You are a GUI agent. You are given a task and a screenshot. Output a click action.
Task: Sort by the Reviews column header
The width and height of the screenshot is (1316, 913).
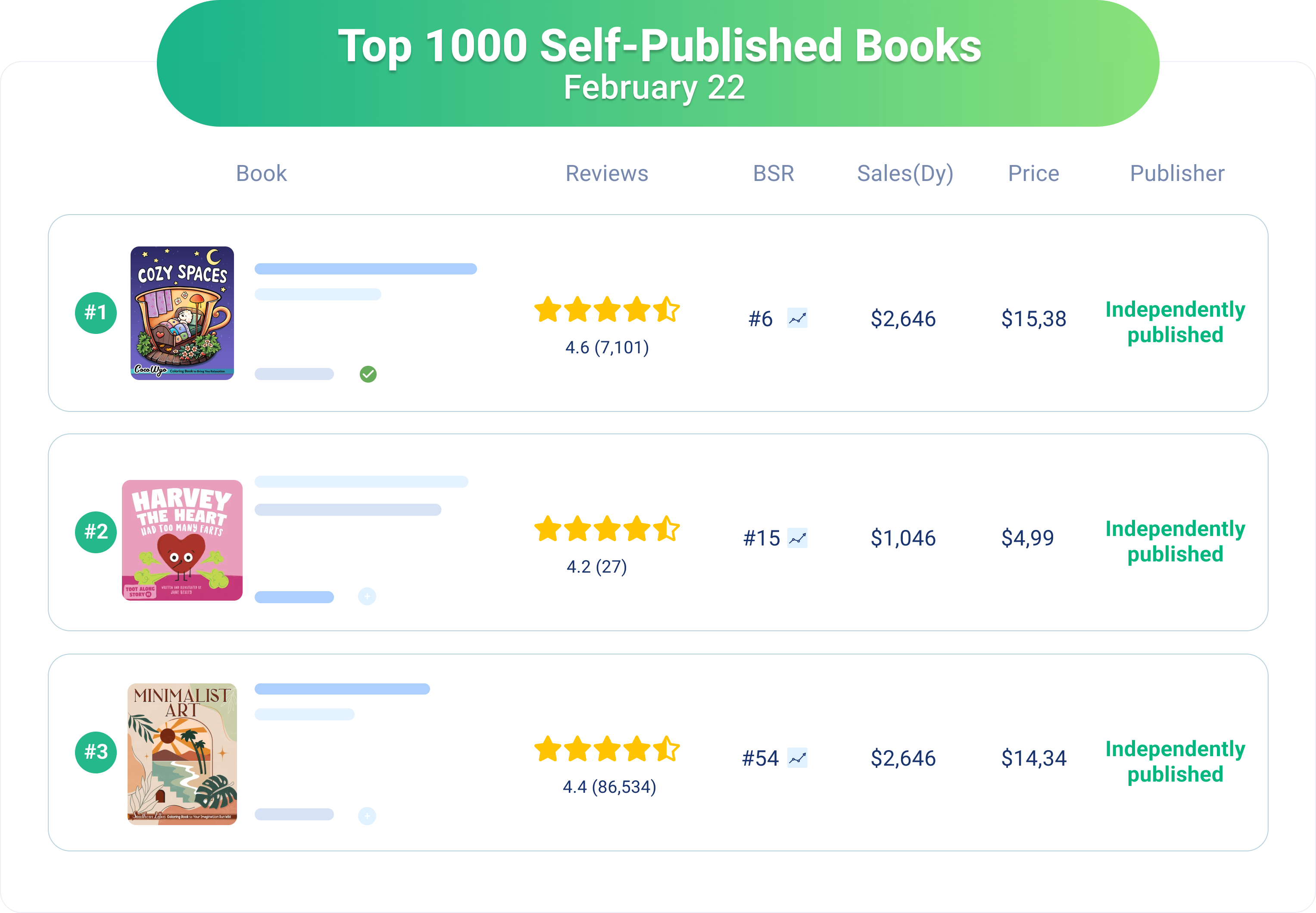click(606, 173)
